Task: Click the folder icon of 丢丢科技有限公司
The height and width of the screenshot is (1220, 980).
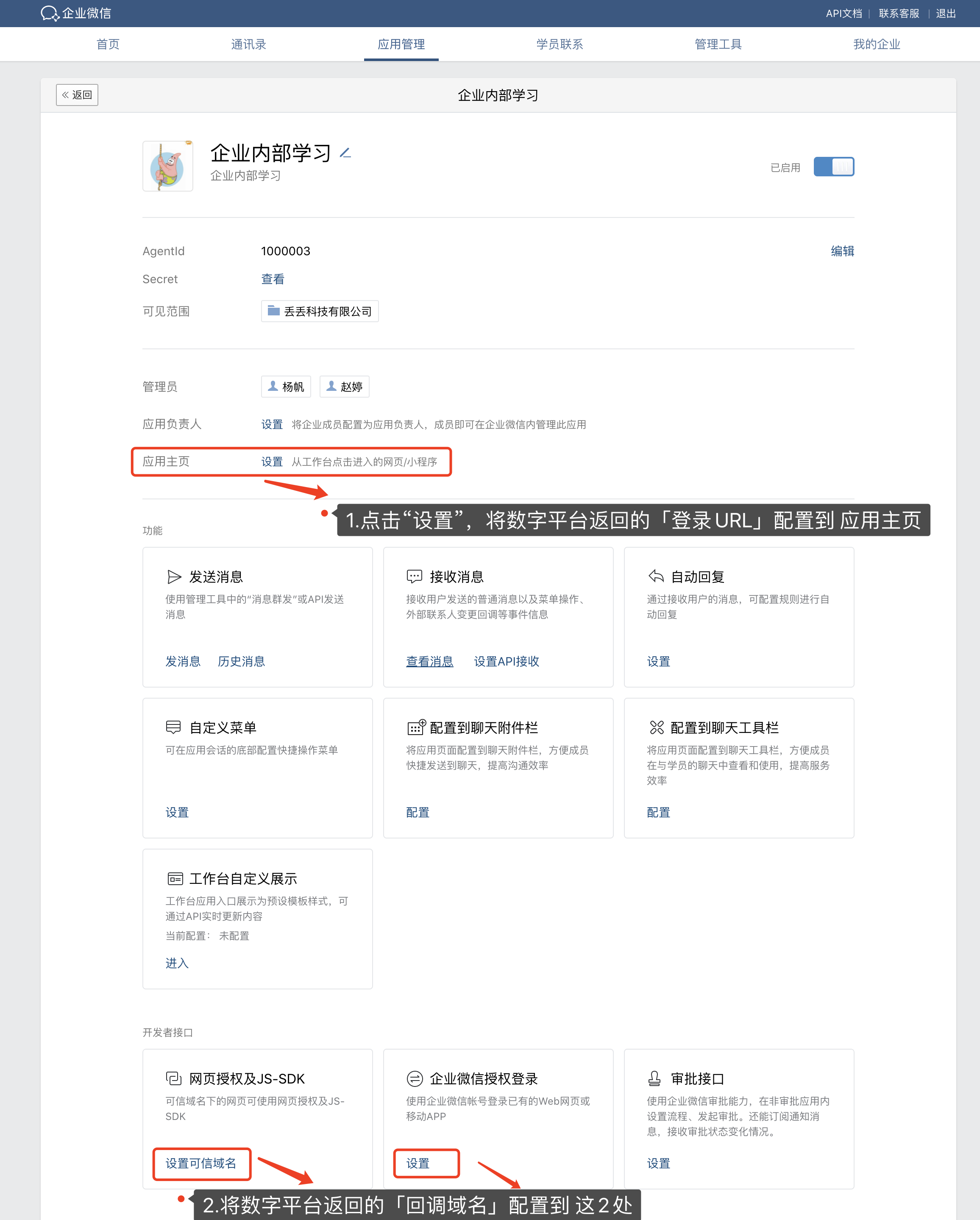Action: tap(274, 311)
